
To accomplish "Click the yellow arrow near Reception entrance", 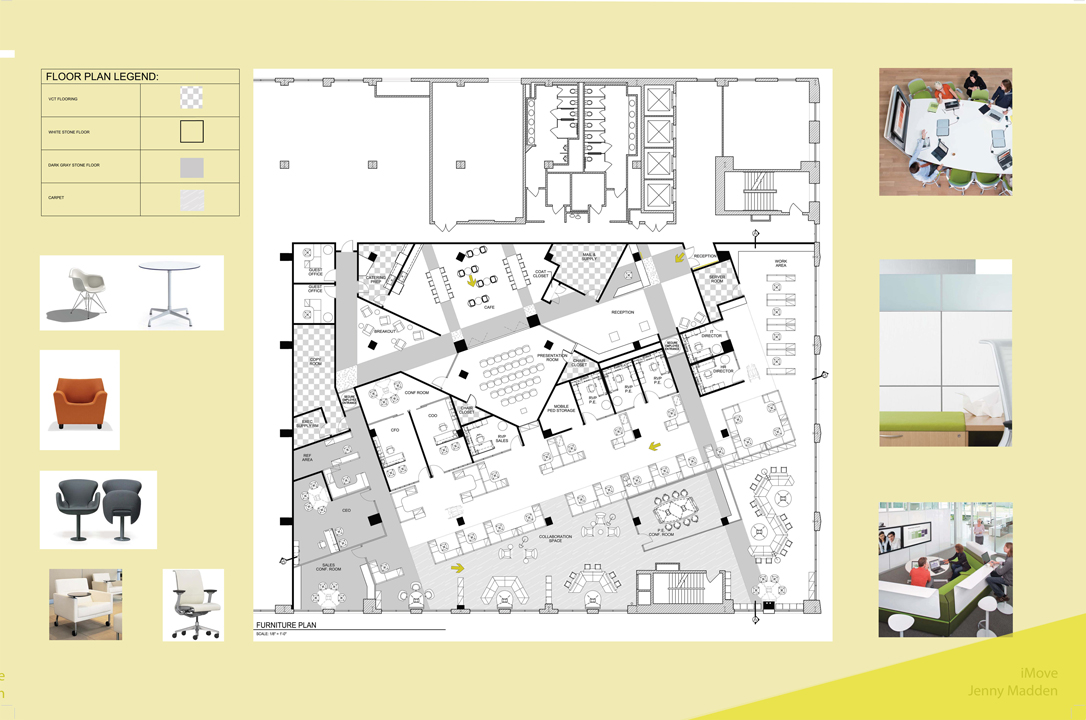I will click(680, 258).
